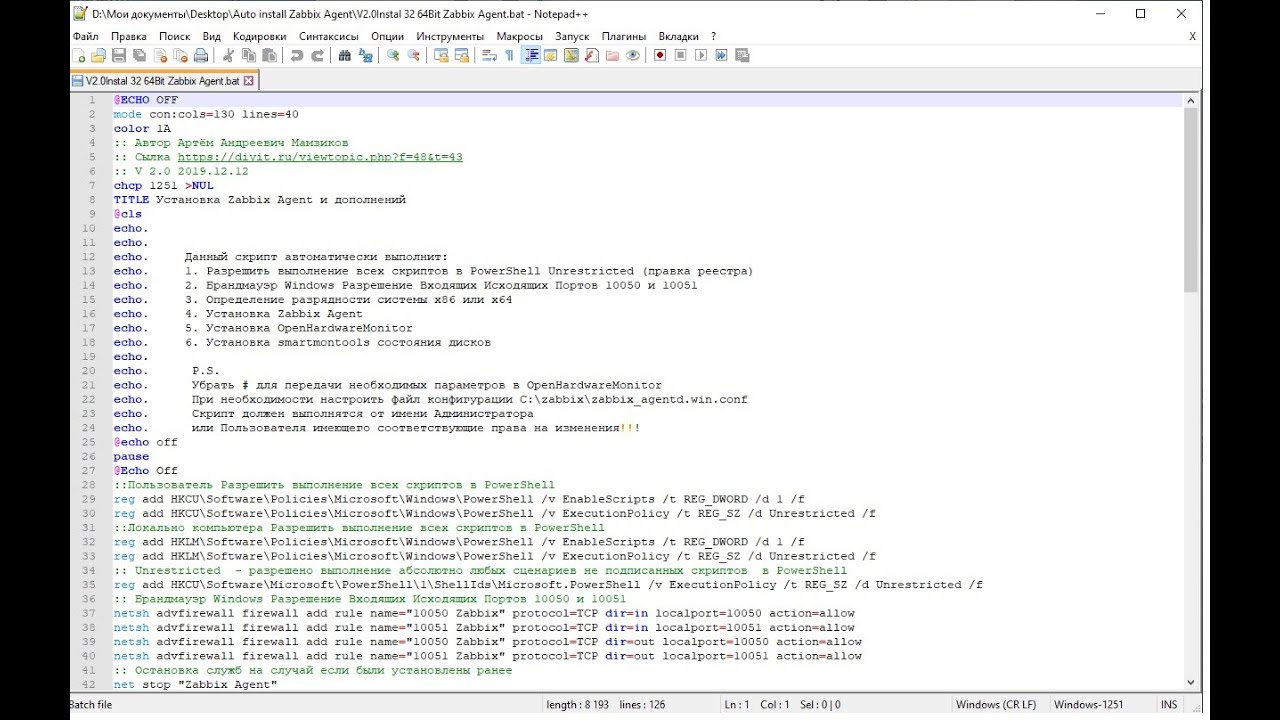
Task: Zoom out with the magnifier minus icon
Action: [x=413, y=56]
